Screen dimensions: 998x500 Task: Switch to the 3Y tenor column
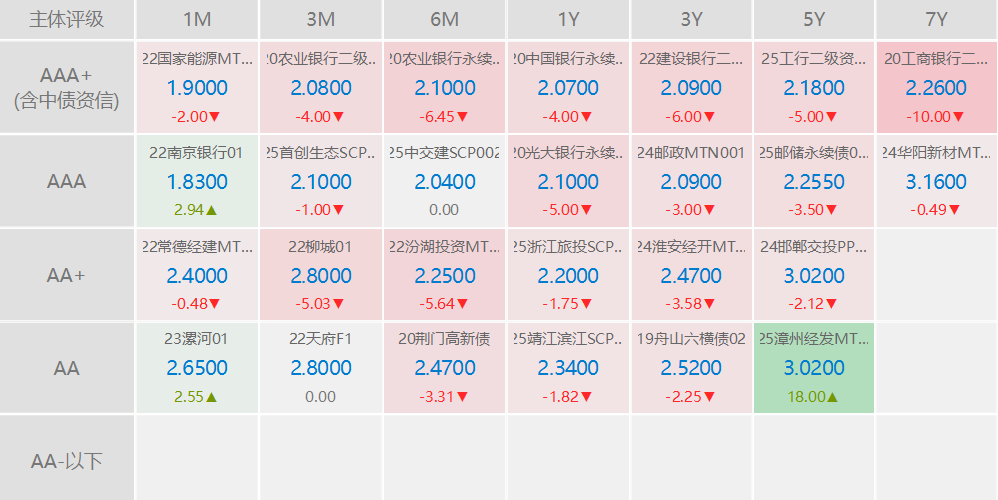[691, 20]
